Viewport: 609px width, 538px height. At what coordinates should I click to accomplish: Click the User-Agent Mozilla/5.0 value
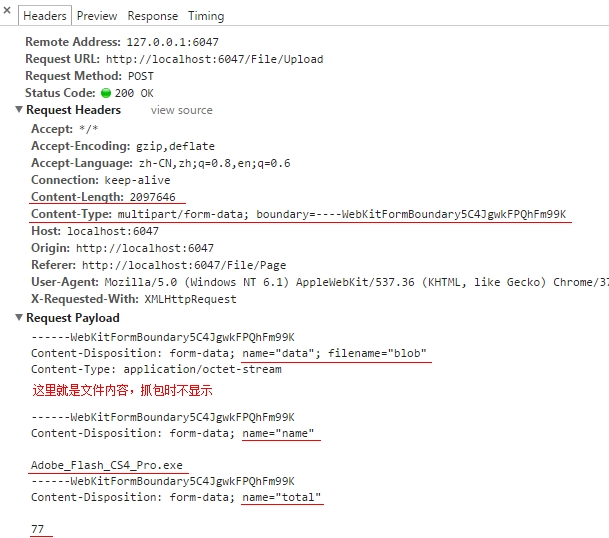[x=357, y=282]
